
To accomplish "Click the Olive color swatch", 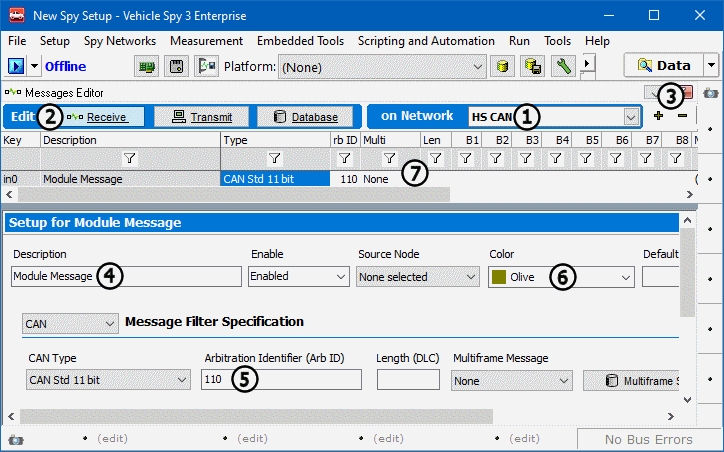I will tap(498, 277).
